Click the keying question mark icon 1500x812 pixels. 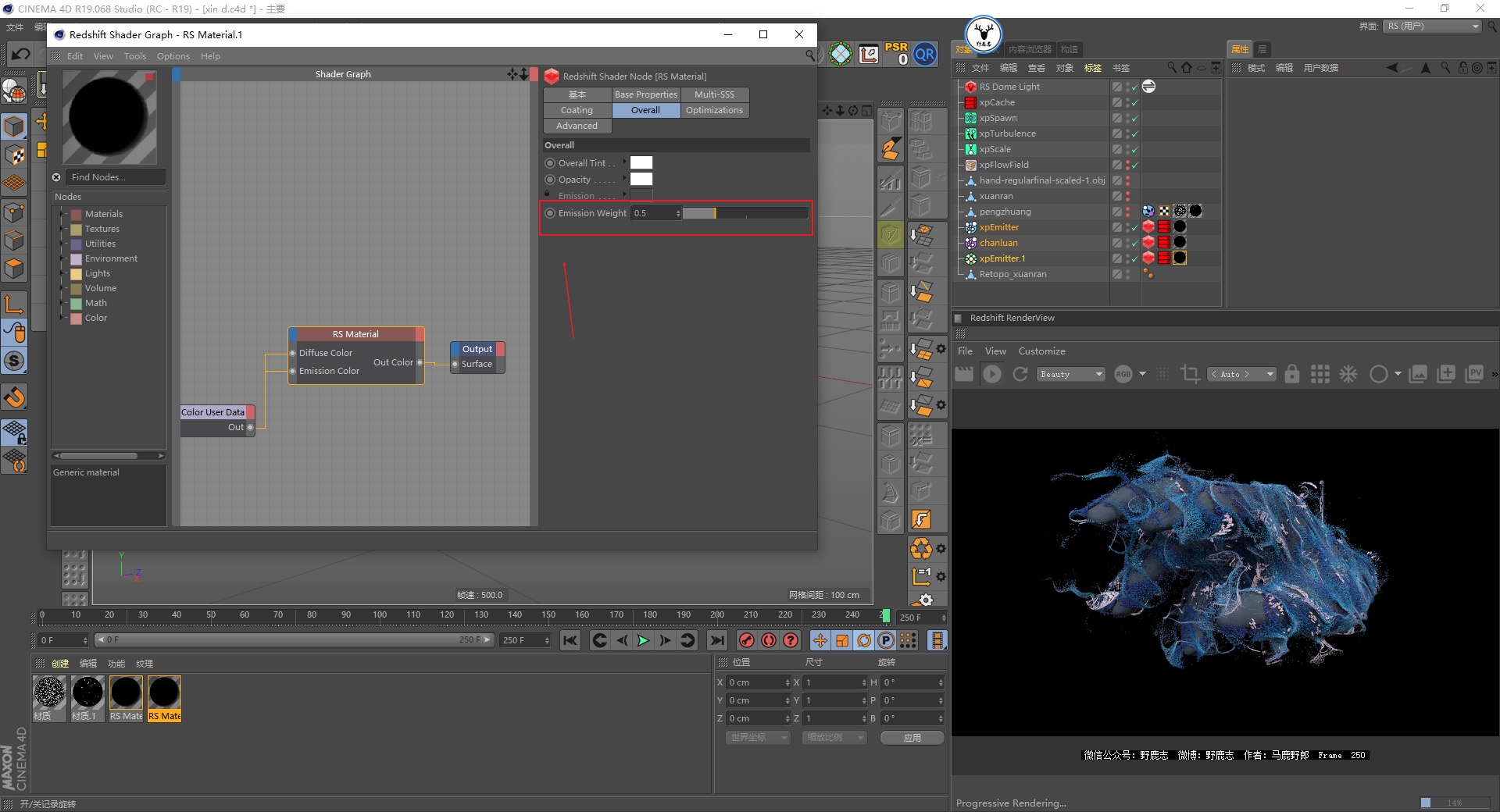tap(791, 640)
